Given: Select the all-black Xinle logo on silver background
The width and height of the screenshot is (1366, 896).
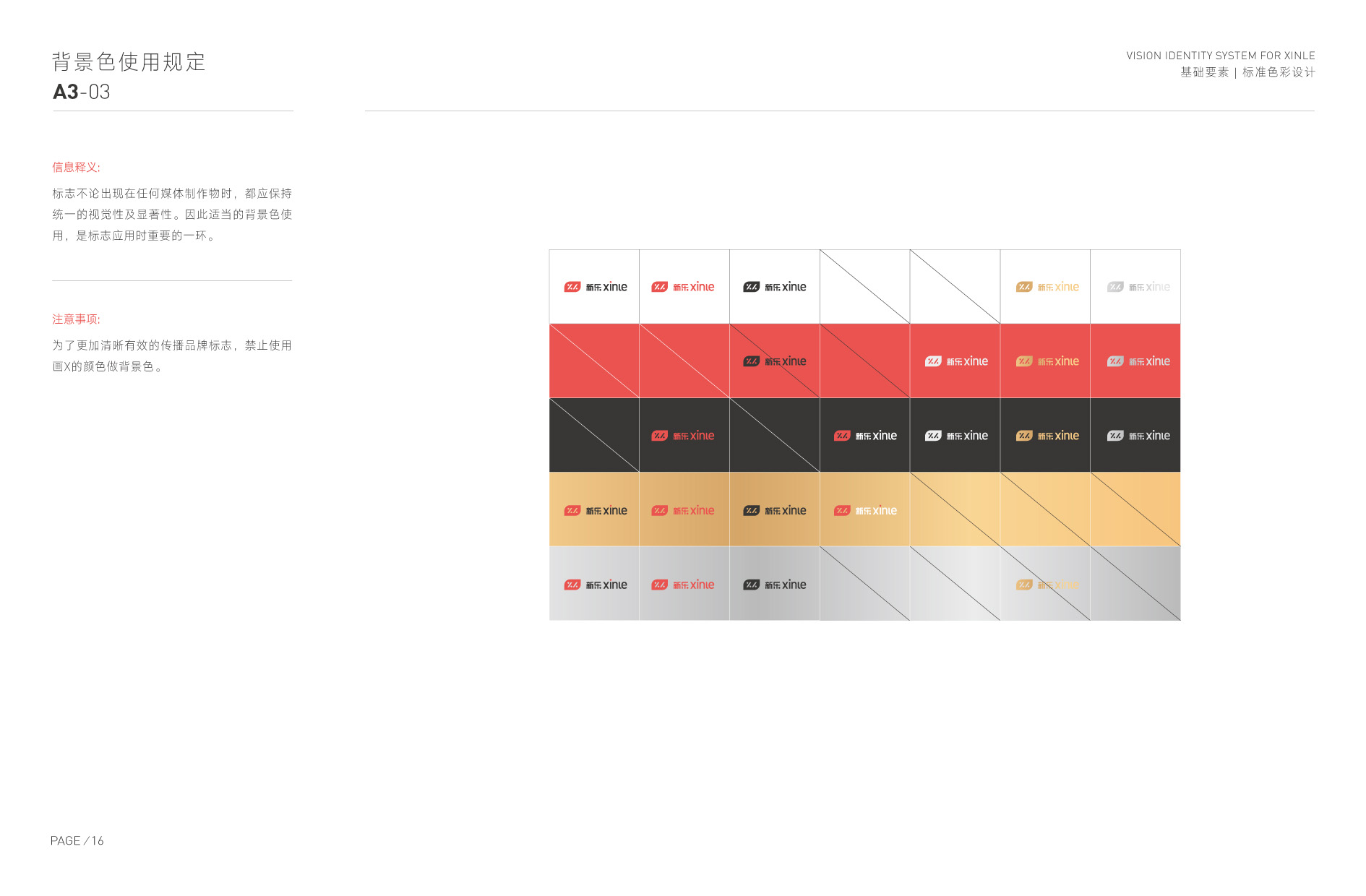Looking at the screenshot, I should pyautogui.click(x=775, y=585).
